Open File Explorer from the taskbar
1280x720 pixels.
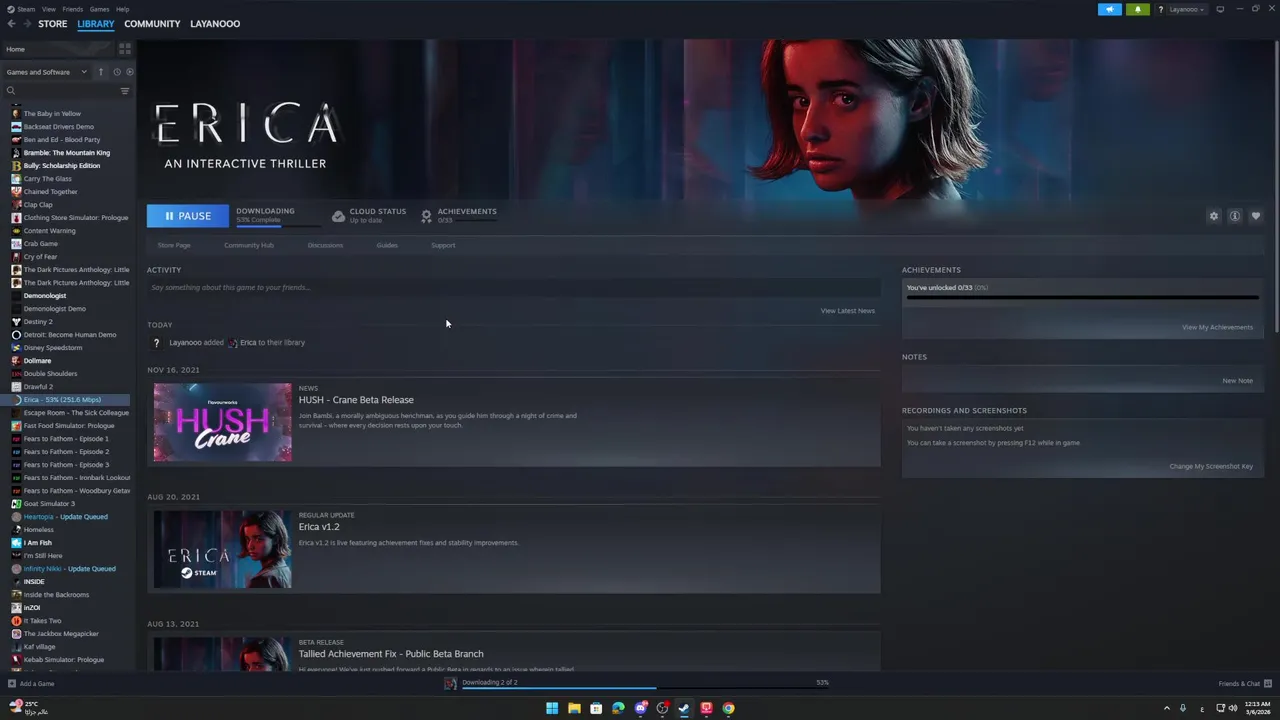click(574, 708)
